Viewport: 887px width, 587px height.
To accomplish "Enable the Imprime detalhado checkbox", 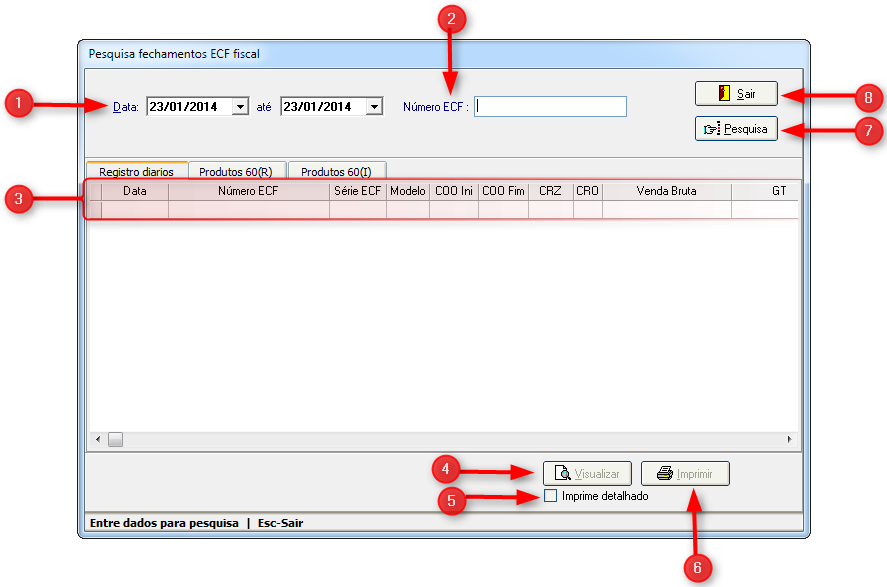I will 551,496.
